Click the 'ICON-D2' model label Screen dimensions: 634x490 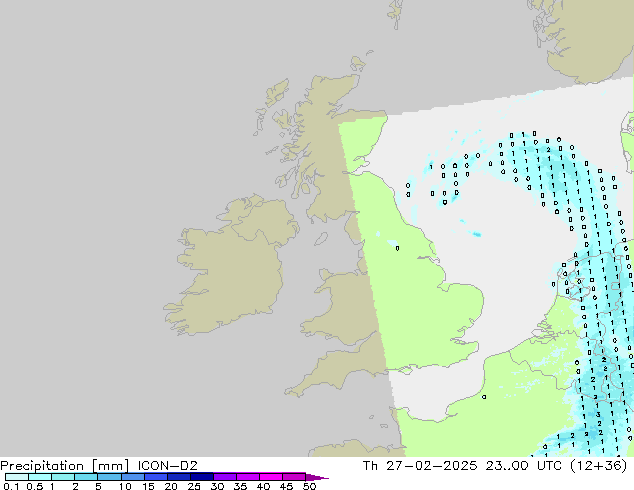tap(167, 466)
